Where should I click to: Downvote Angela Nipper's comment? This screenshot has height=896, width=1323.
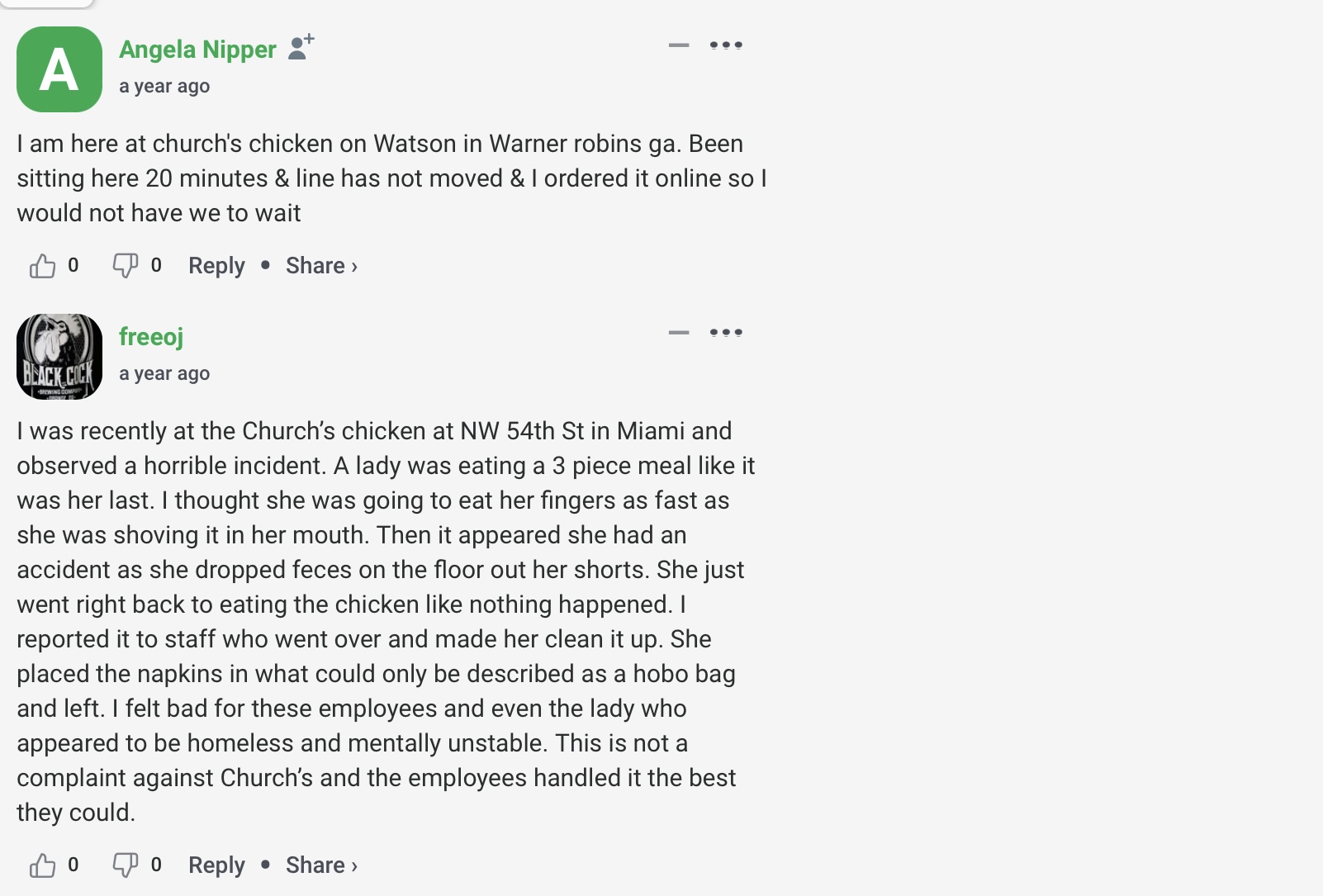pyautogui.click(x=126, y=266)
